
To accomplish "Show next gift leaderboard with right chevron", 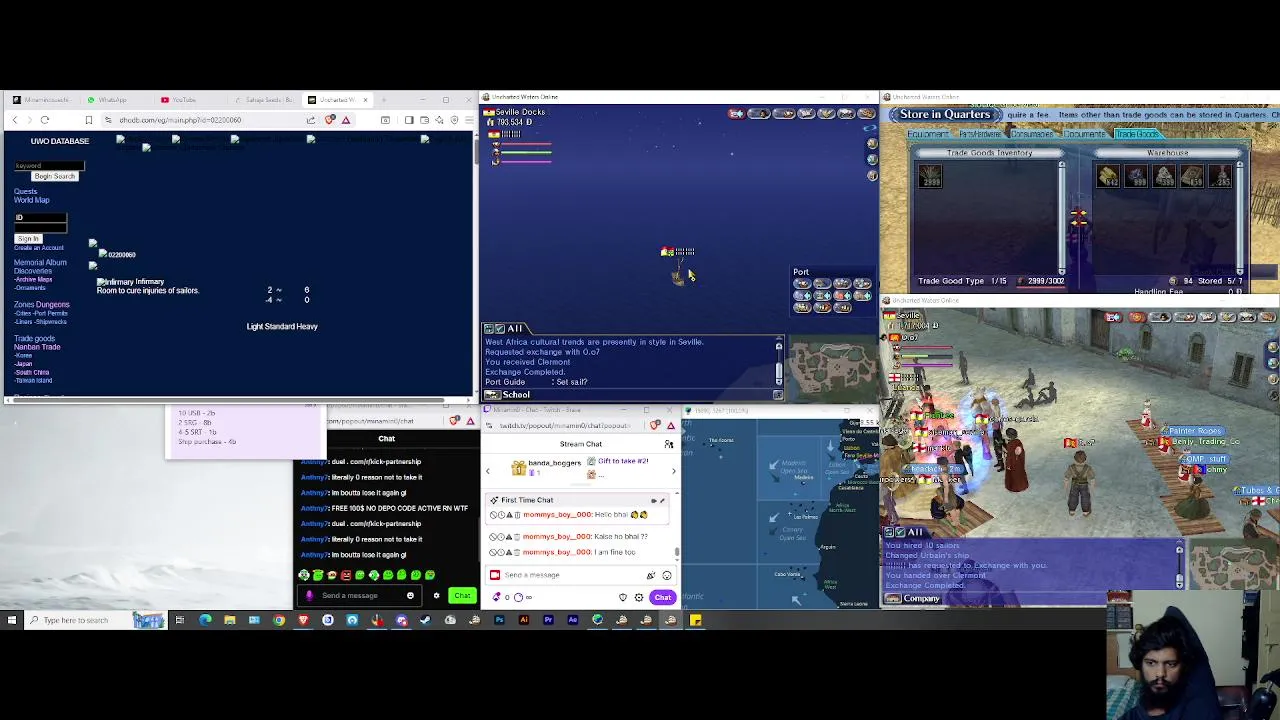I will pos(673,470).
